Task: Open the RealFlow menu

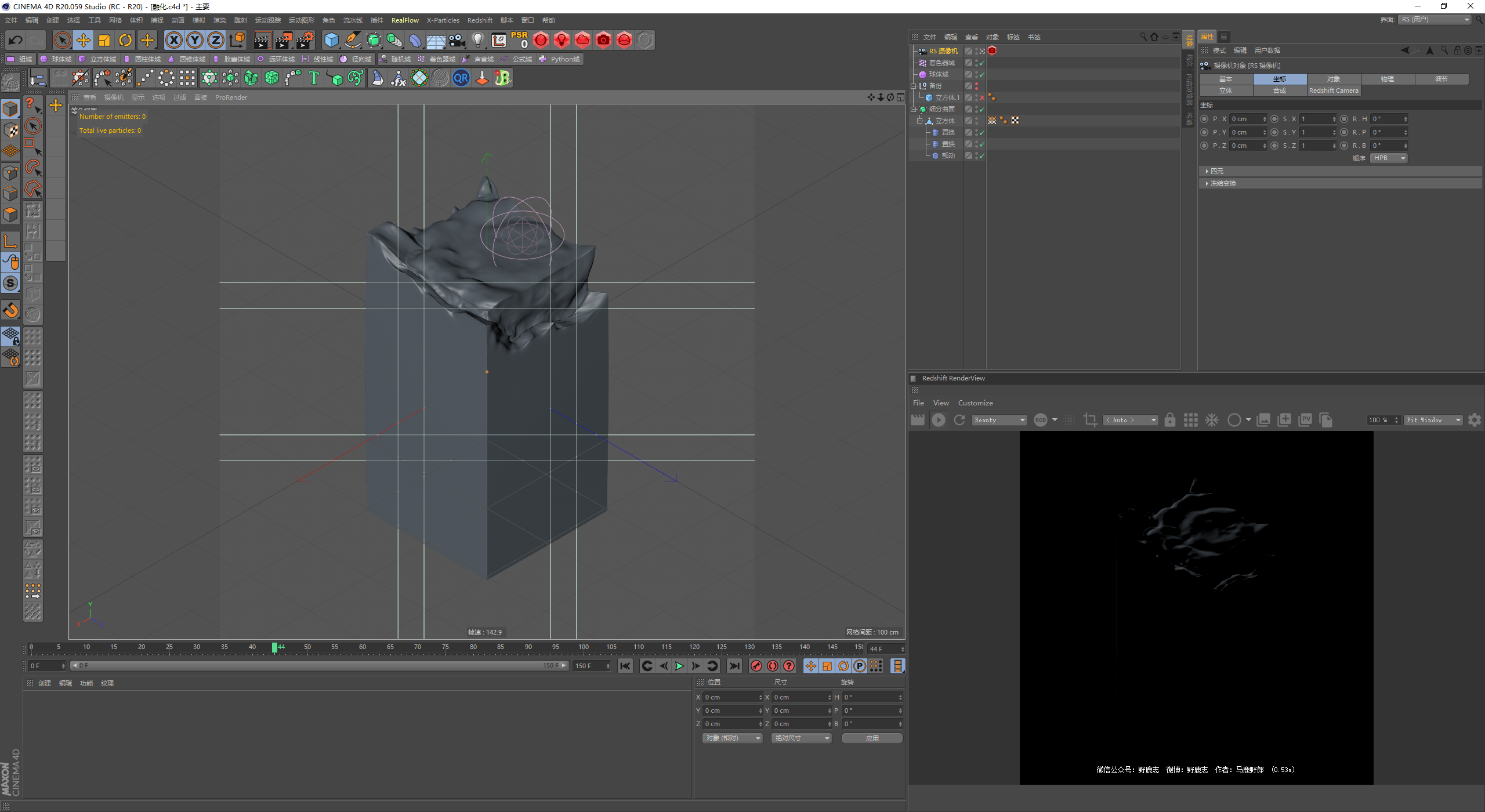Action: 404,20
